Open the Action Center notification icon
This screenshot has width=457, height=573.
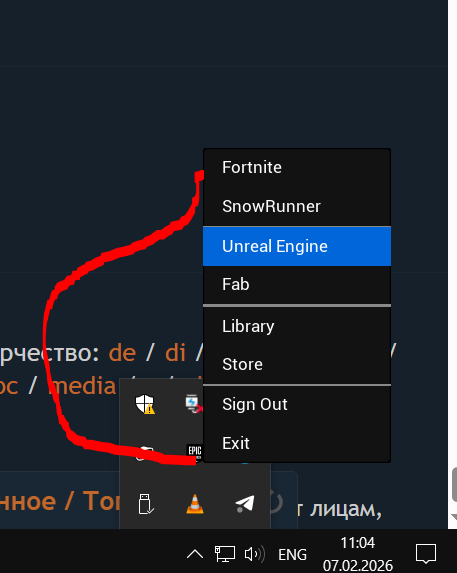tap(426, 554)
